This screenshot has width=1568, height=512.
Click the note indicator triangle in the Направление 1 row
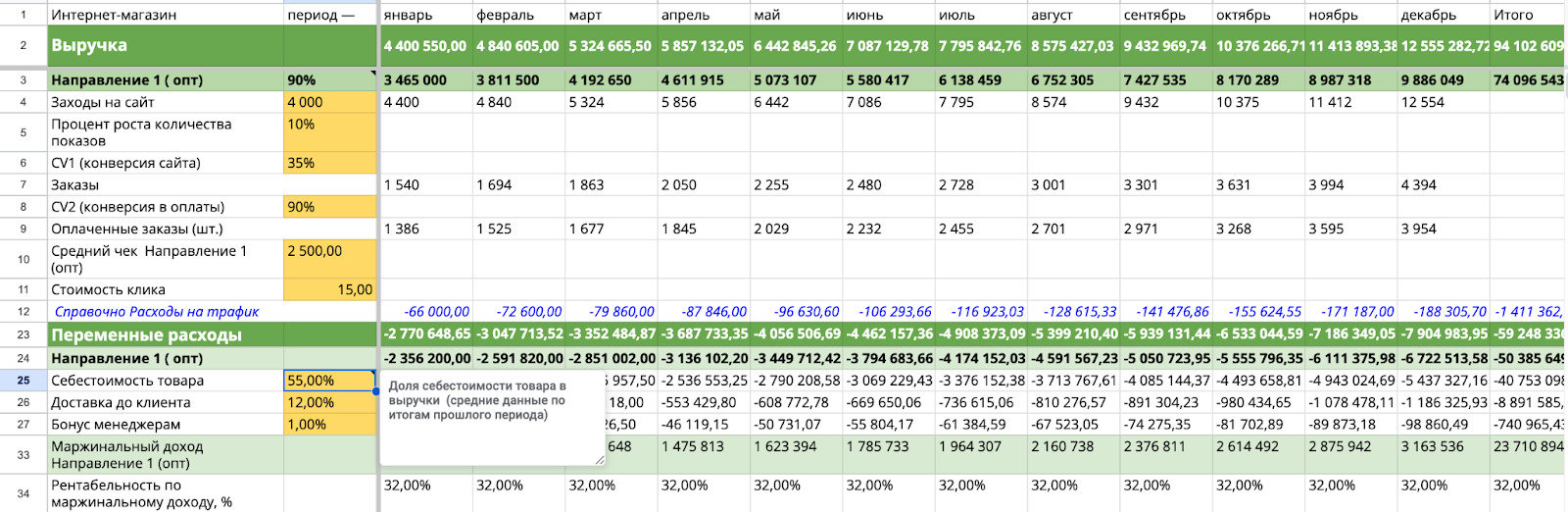(373, 74)
